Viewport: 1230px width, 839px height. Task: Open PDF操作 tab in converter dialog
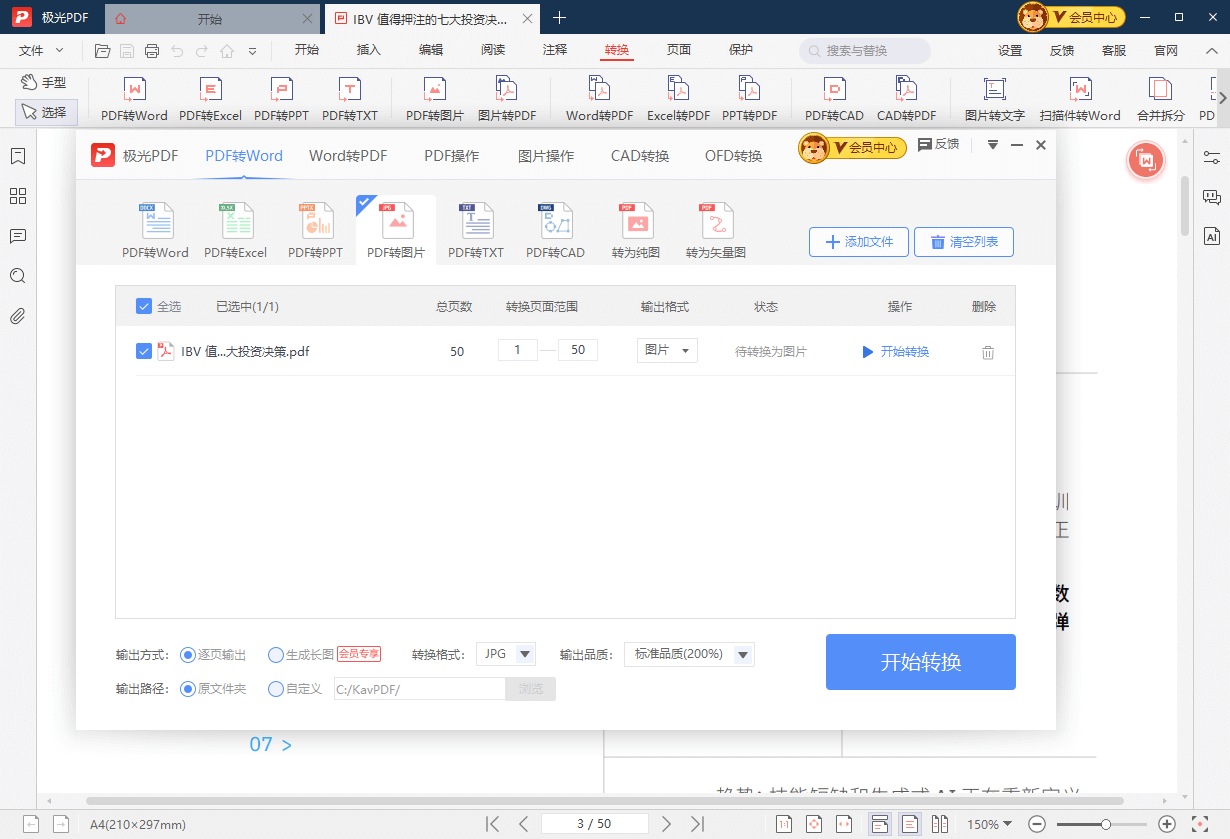click(452, 156)
